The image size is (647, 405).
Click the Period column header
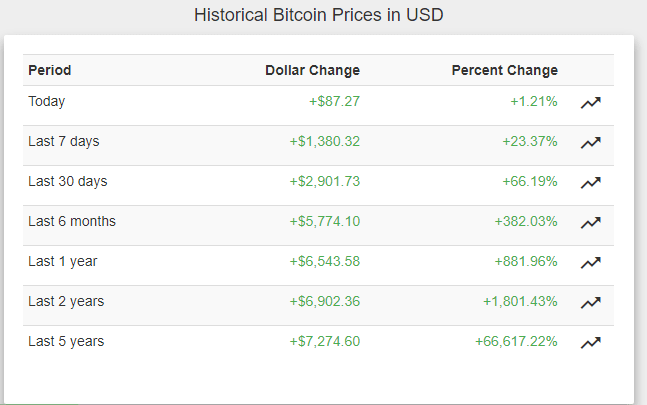[x=50, y=70]
